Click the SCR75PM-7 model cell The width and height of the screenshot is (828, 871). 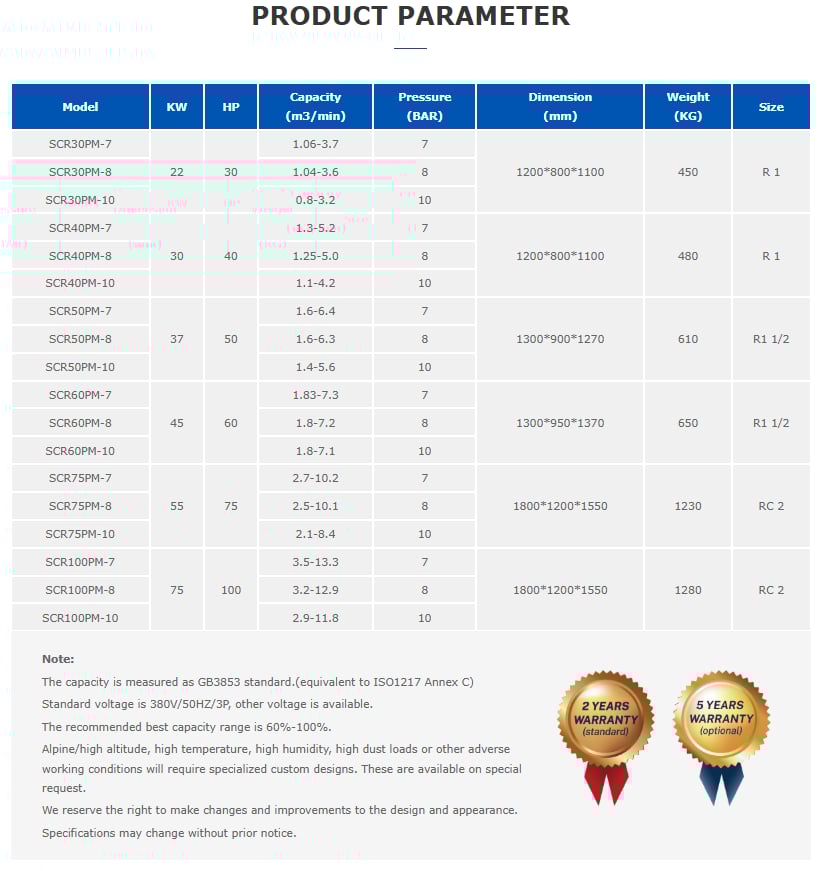pyautogui.click(x=80, y=478)
